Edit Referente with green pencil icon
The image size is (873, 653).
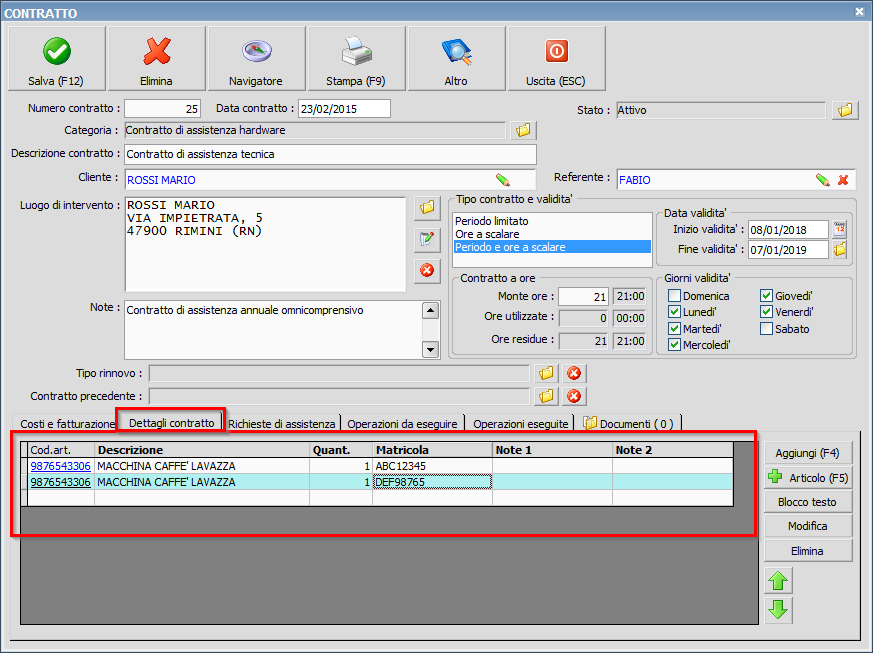822,180
